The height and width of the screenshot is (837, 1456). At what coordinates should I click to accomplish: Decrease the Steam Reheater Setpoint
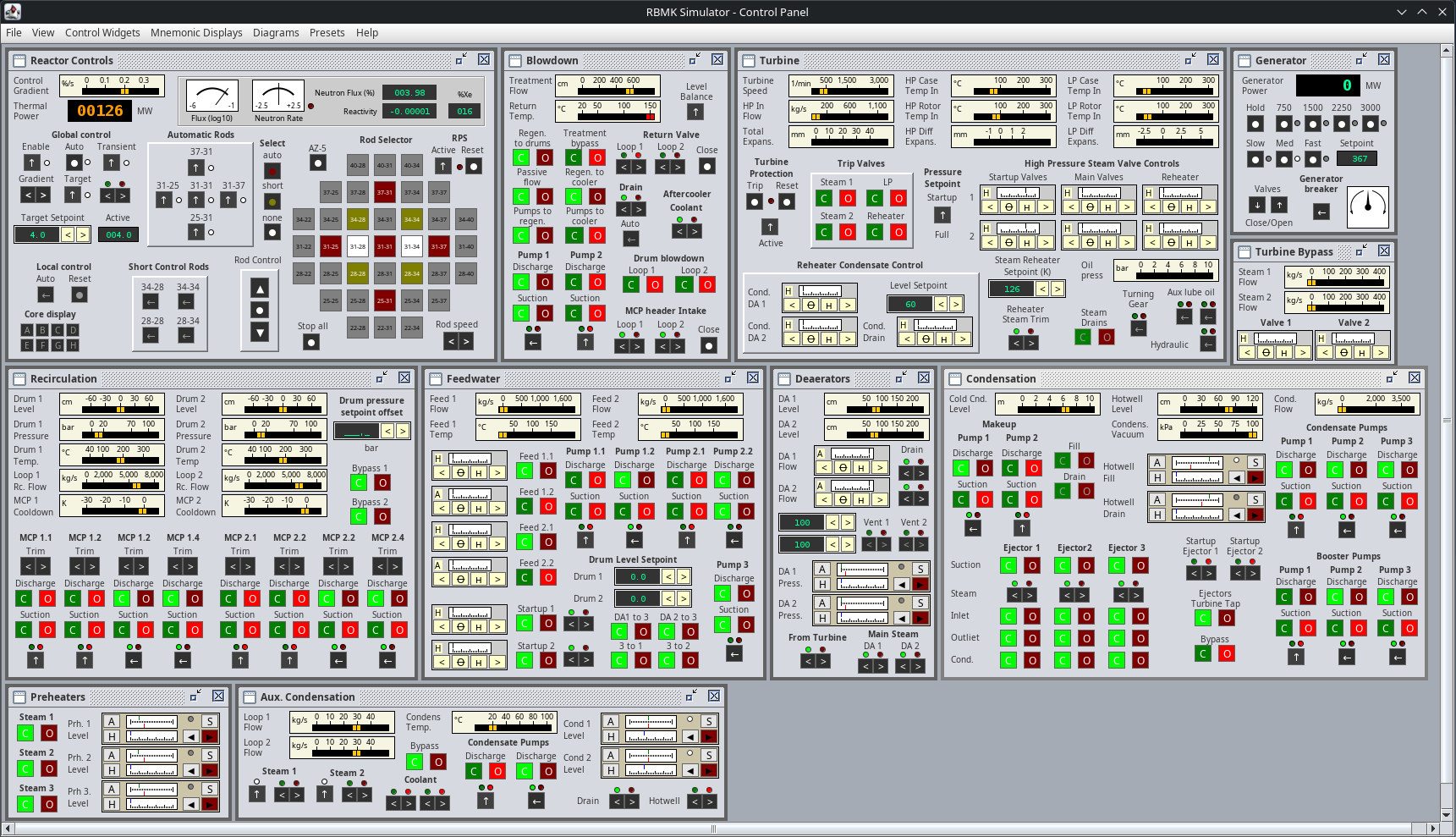point(1042,289)
